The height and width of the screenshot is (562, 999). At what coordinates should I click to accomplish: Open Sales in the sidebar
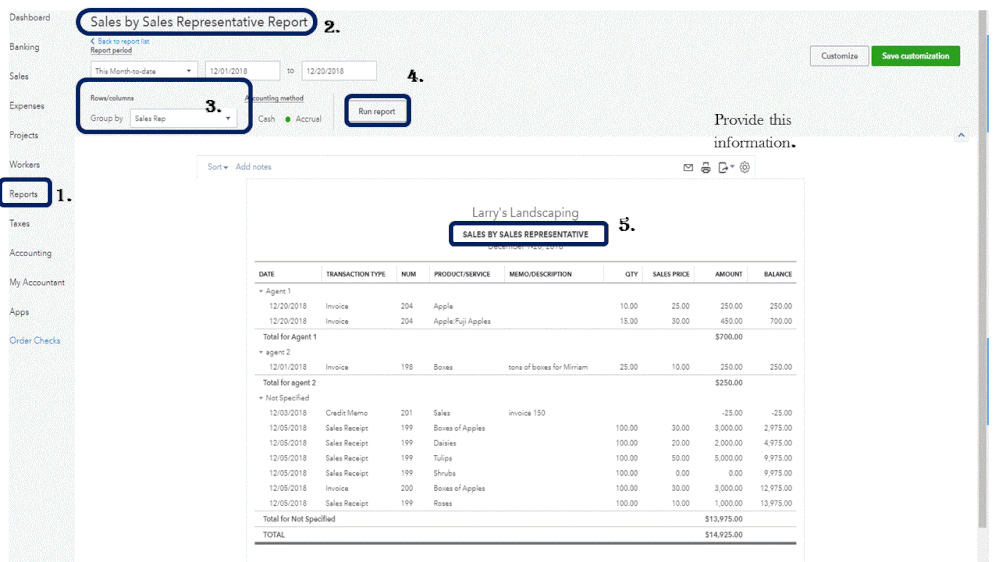(18, 76)
